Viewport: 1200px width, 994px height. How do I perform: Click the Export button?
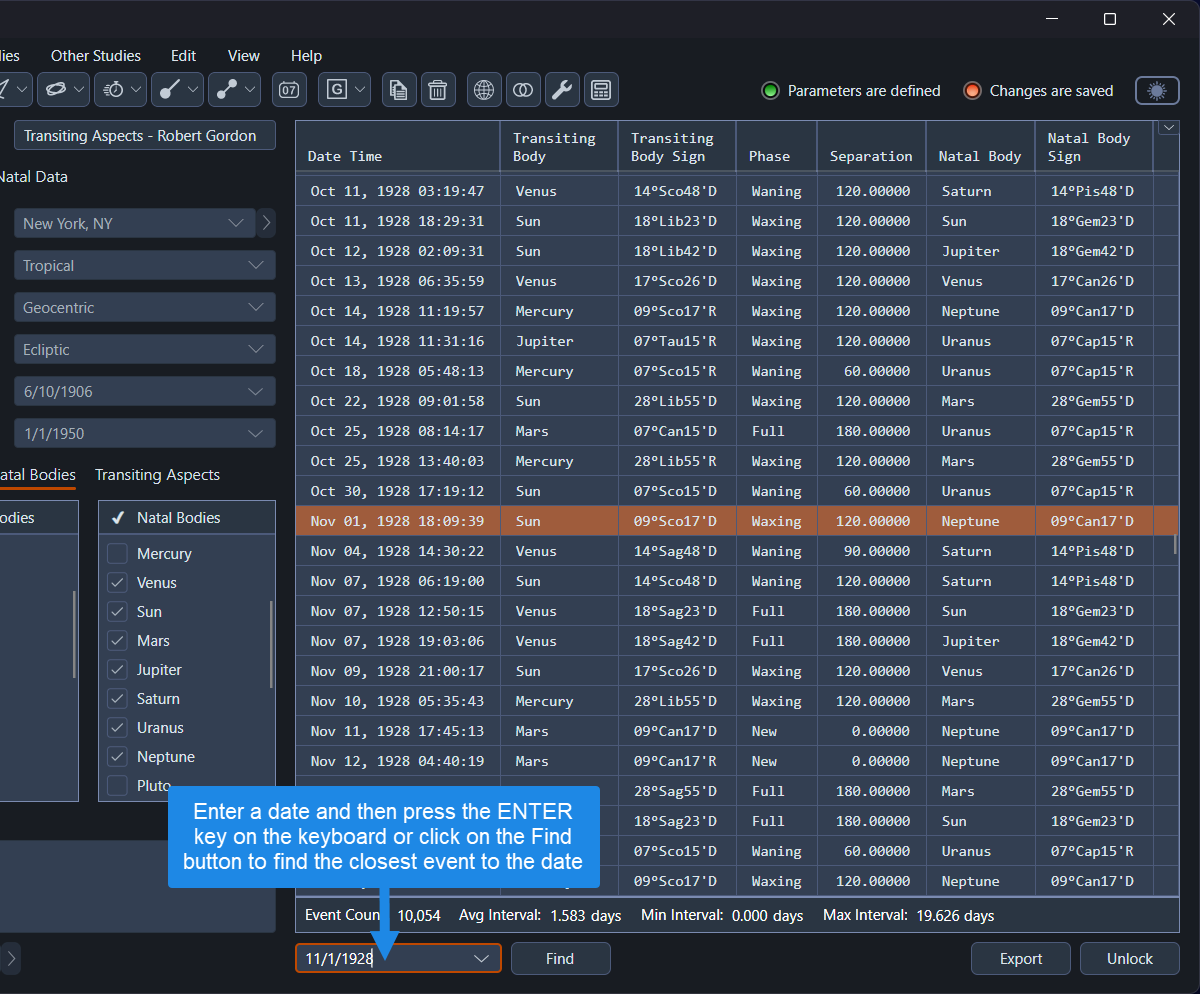pos(1020,958)
